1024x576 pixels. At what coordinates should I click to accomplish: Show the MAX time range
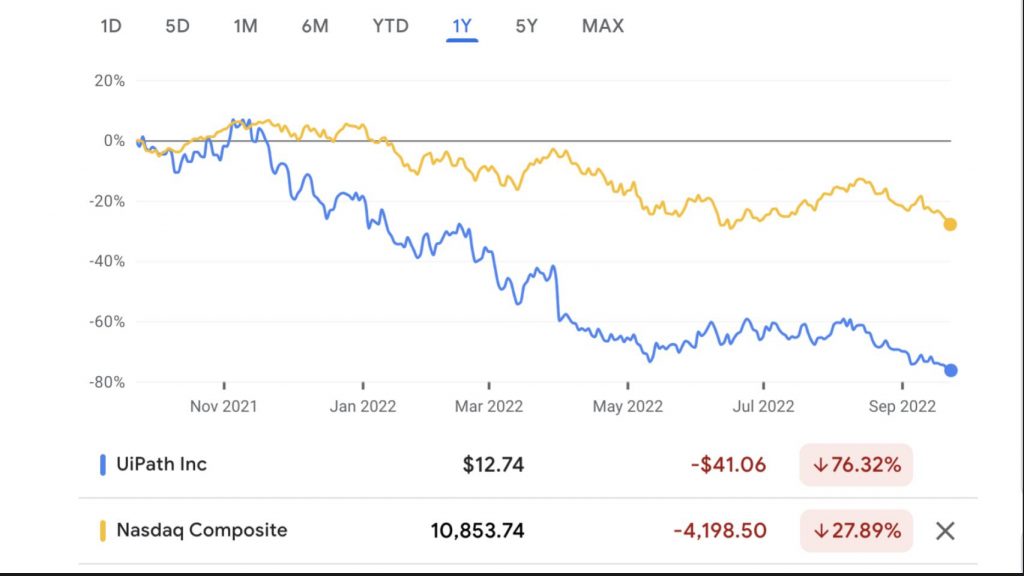pos(603,26)
